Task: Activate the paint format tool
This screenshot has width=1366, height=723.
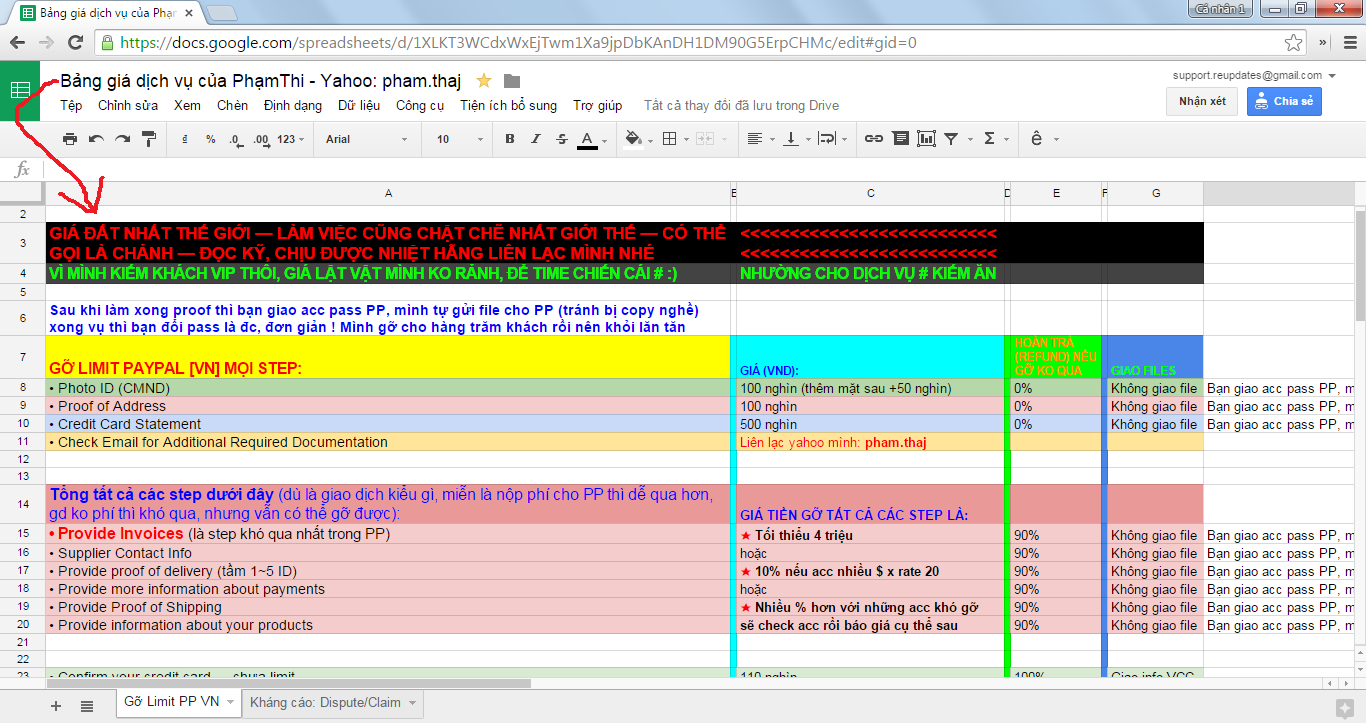Action: pyautogui.click(x=149, y=139)
